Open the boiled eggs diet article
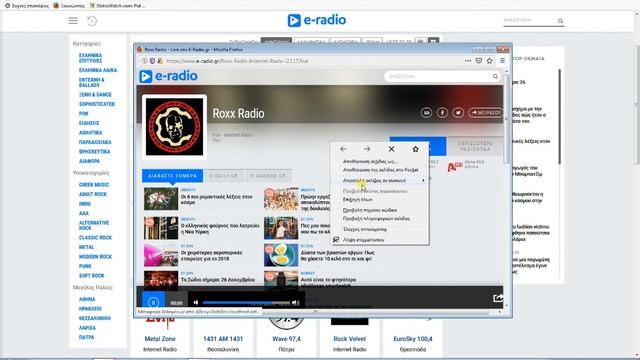This screenshot has width=640, height=360. pyautogui.click(x=338, y=256)
